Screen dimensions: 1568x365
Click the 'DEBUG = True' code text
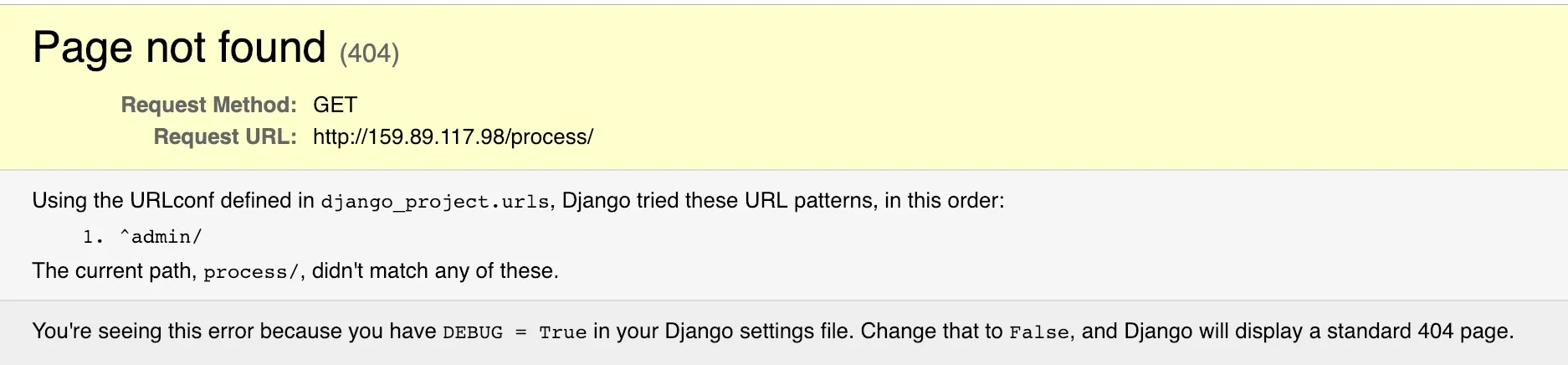pos(515,332)
